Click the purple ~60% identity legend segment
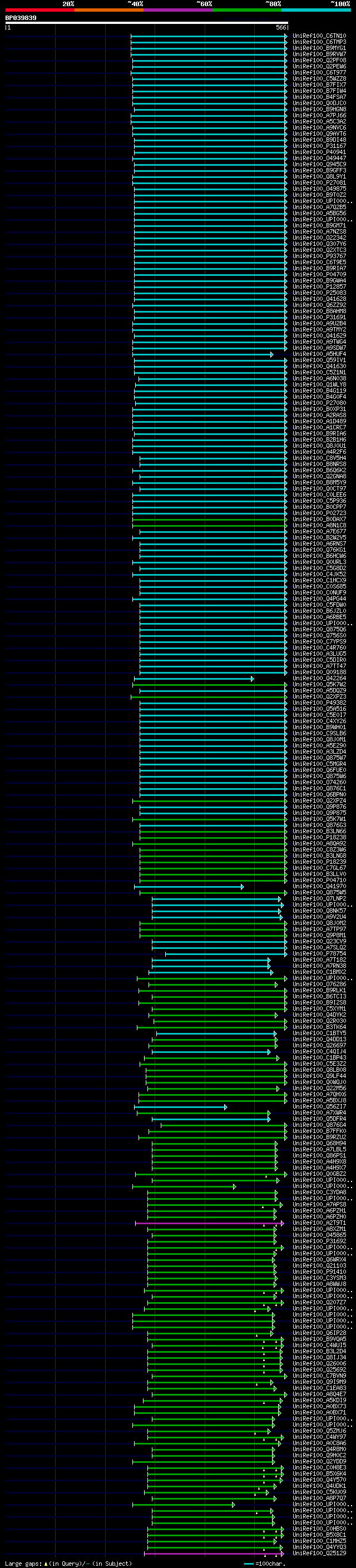Screen dimensions: 356x1568 click(x=179, y=10)
